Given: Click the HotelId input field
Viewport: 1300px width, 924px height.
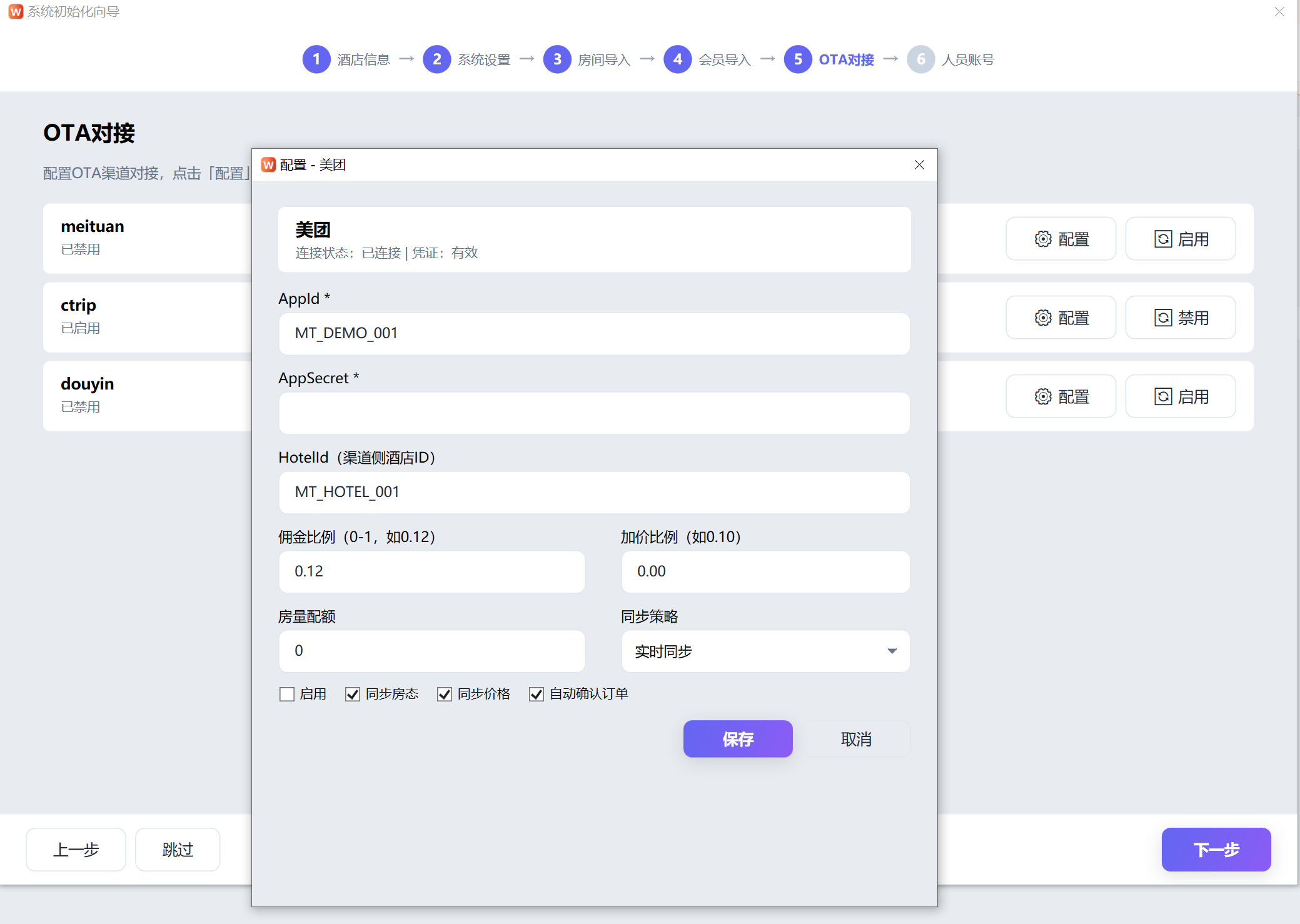Looking at the screenshot, I should [x=594, y=493].
